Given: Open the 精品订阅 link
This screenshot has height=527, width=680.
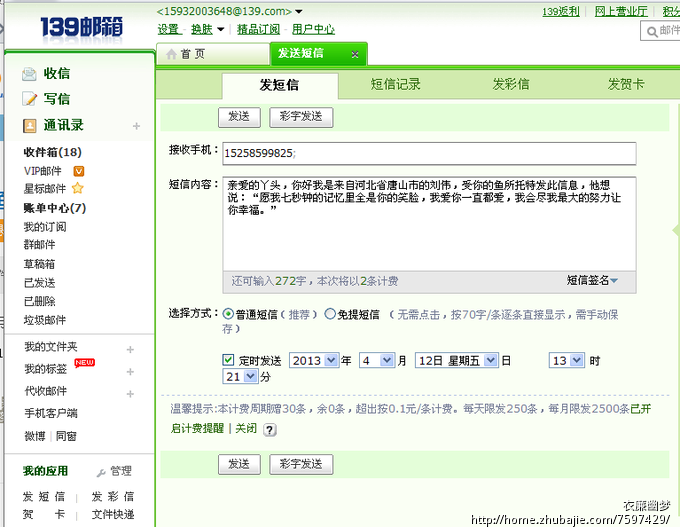Looking at the screenshot, I should 258,29.
